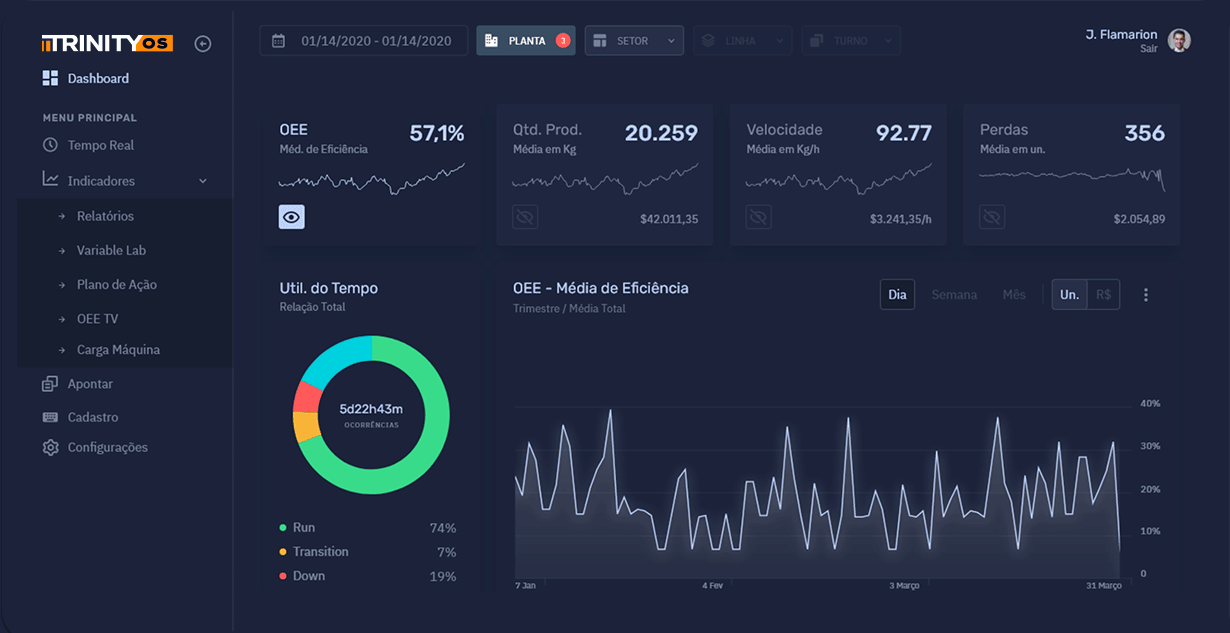
Task: Open Plano de Ação submenu item
Action: 116,284
